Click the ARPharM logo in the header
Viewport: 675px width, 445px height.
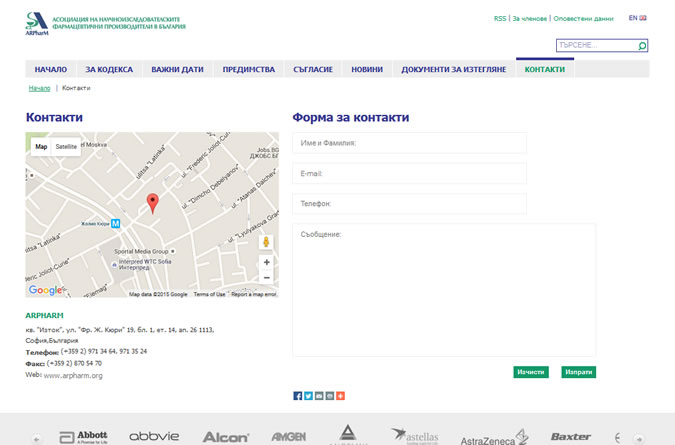(37, 24)
